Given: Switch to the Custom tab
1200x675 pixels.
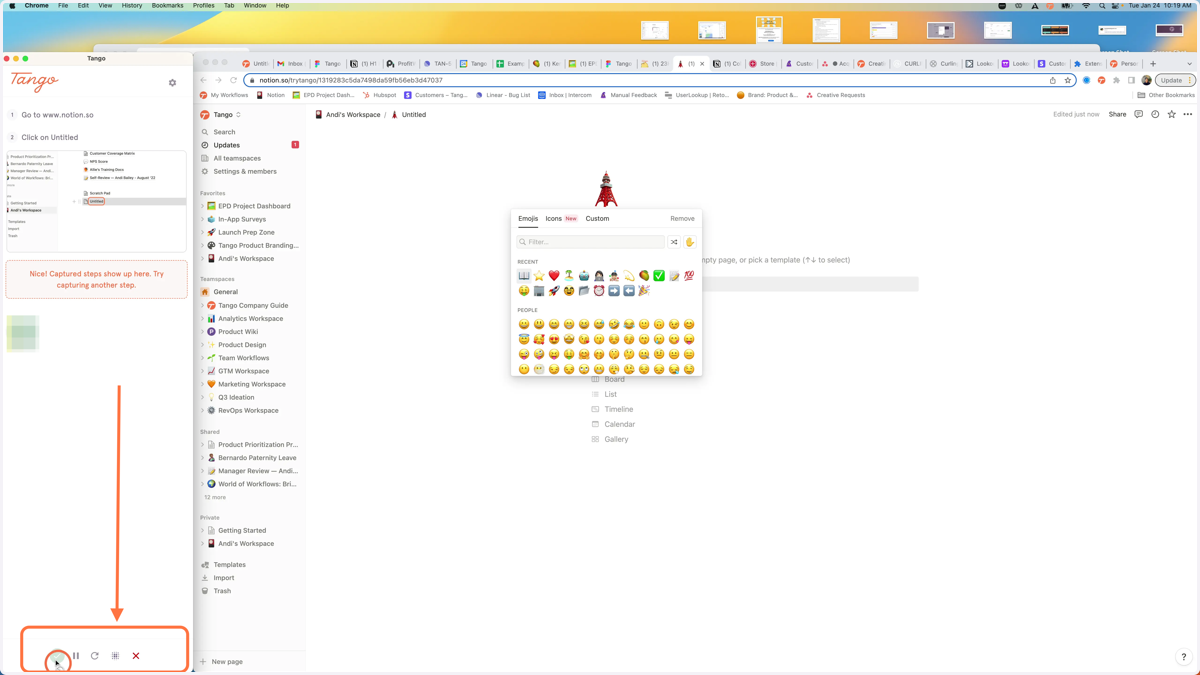Looking at the screenshot, I should pyautogui.click(x=597, y=218).
